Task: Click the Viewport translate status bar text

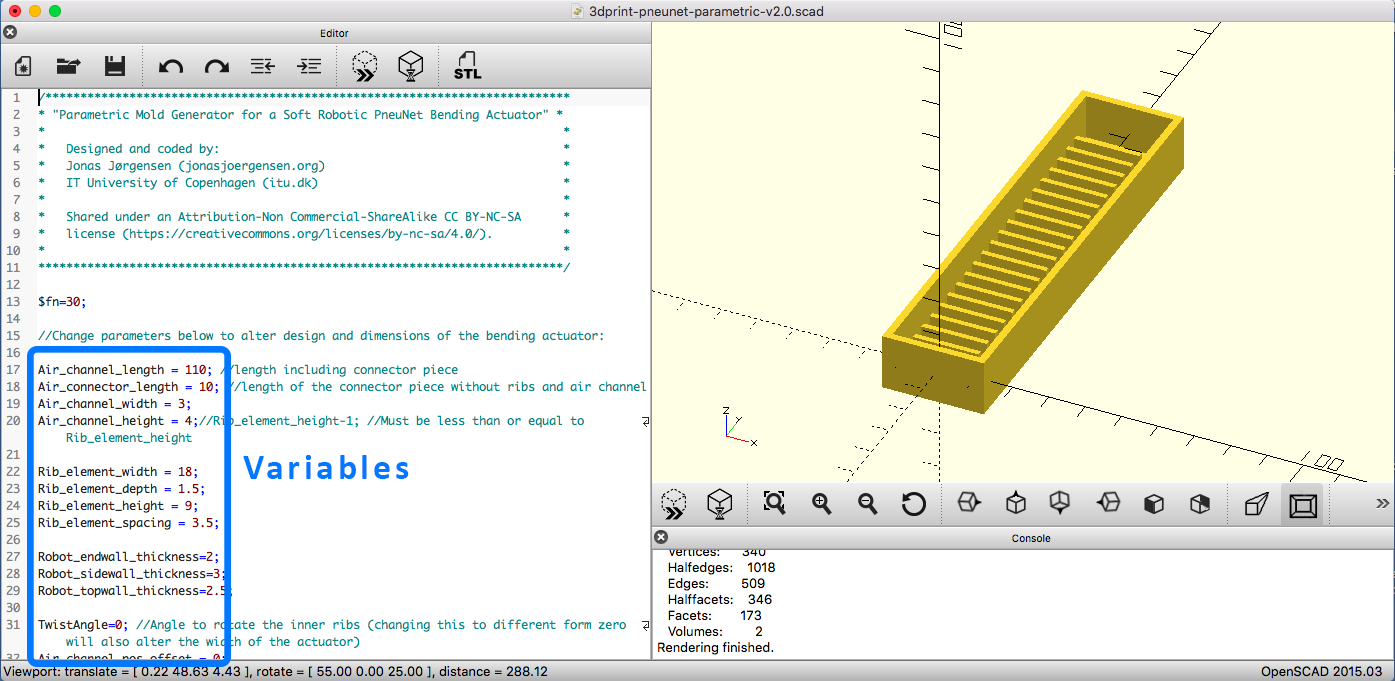Action: pos(276,671)
